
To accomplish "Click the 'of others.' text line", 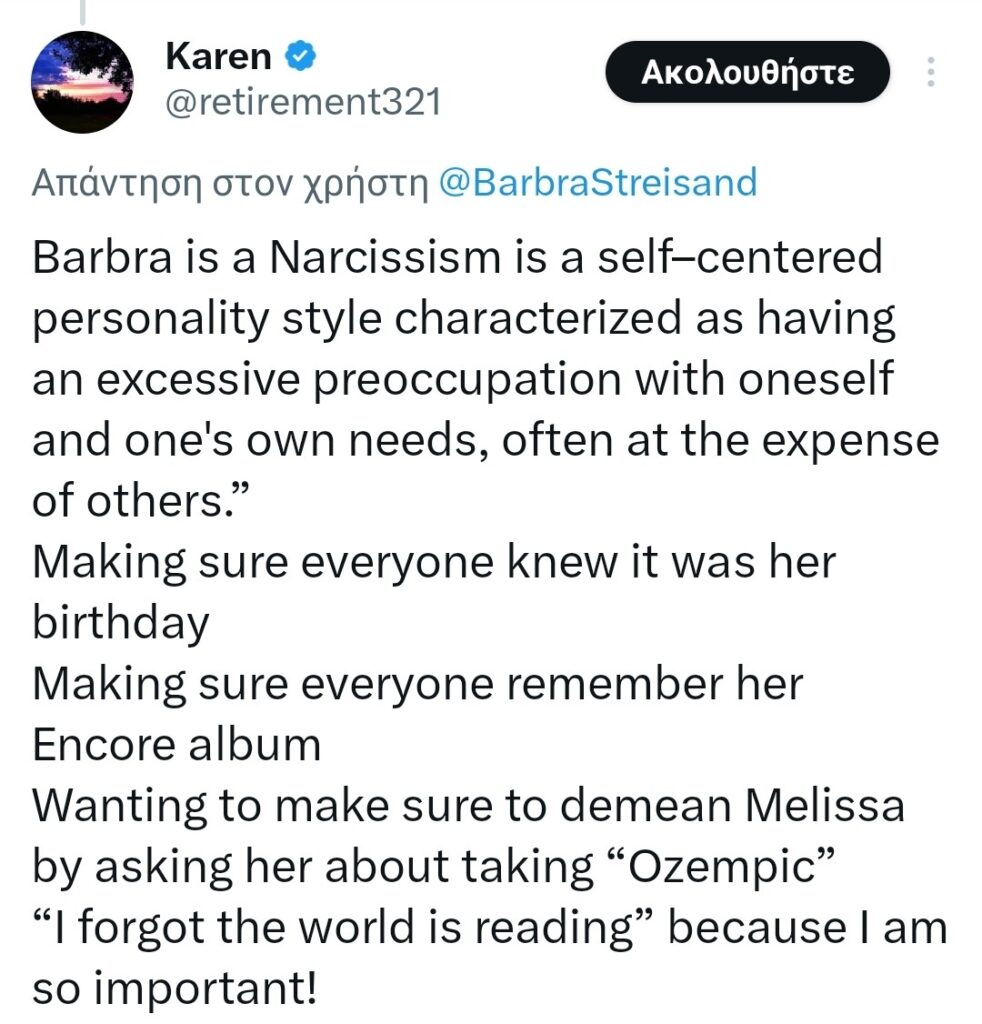I will coord(140,501).
